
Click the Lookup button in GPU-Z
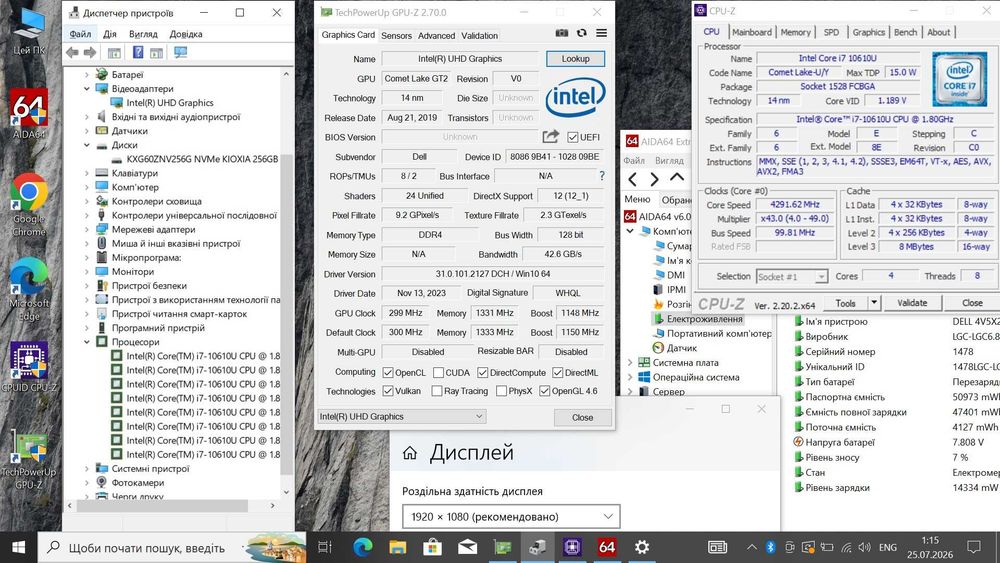point(575,59)
